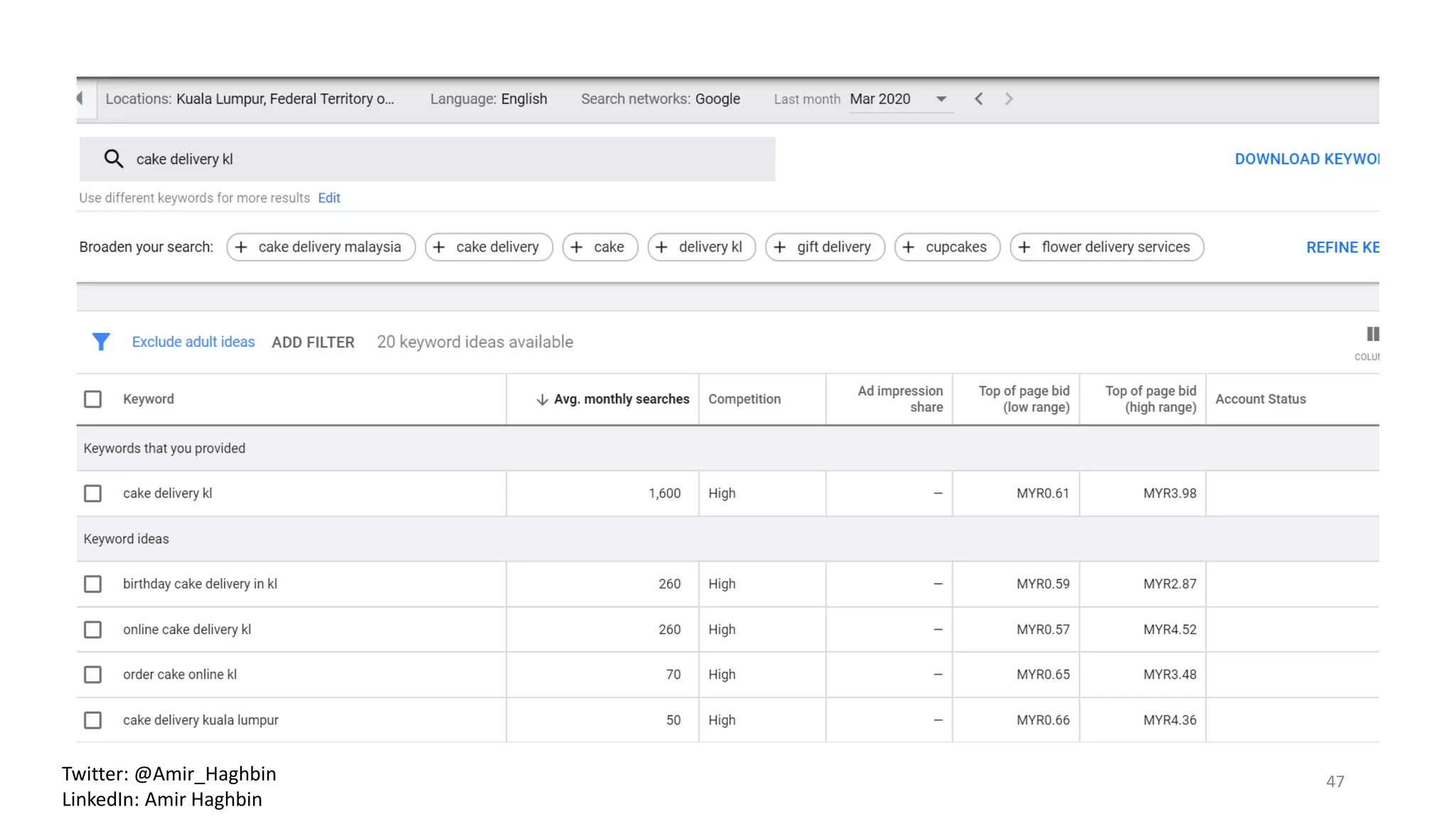Add "flower delivery services" chip
The height and width of the screenshot is (819, 1456).
coord(1106,247)
